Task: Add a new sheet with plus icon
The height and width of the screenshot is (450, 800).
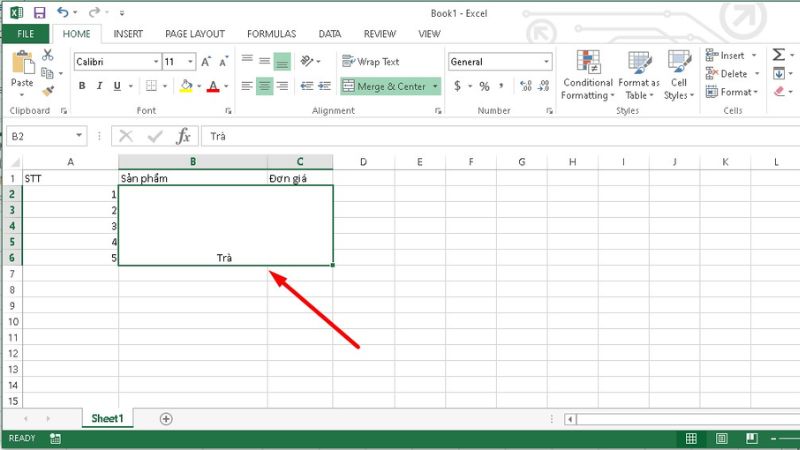Action: tap(166, 419)
